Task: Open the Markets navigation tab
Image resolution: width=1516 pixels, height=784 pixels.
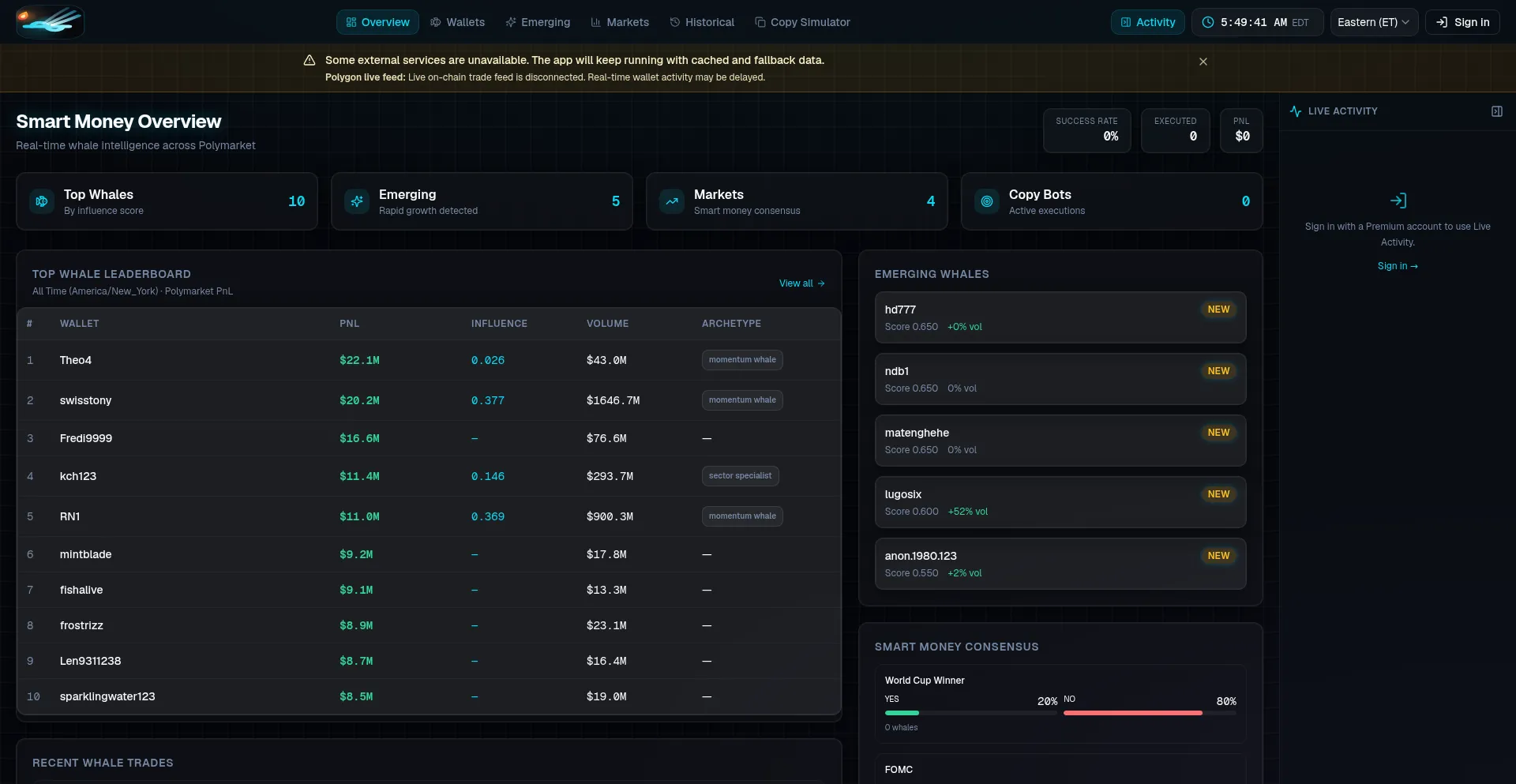Action: coord(620,22)
